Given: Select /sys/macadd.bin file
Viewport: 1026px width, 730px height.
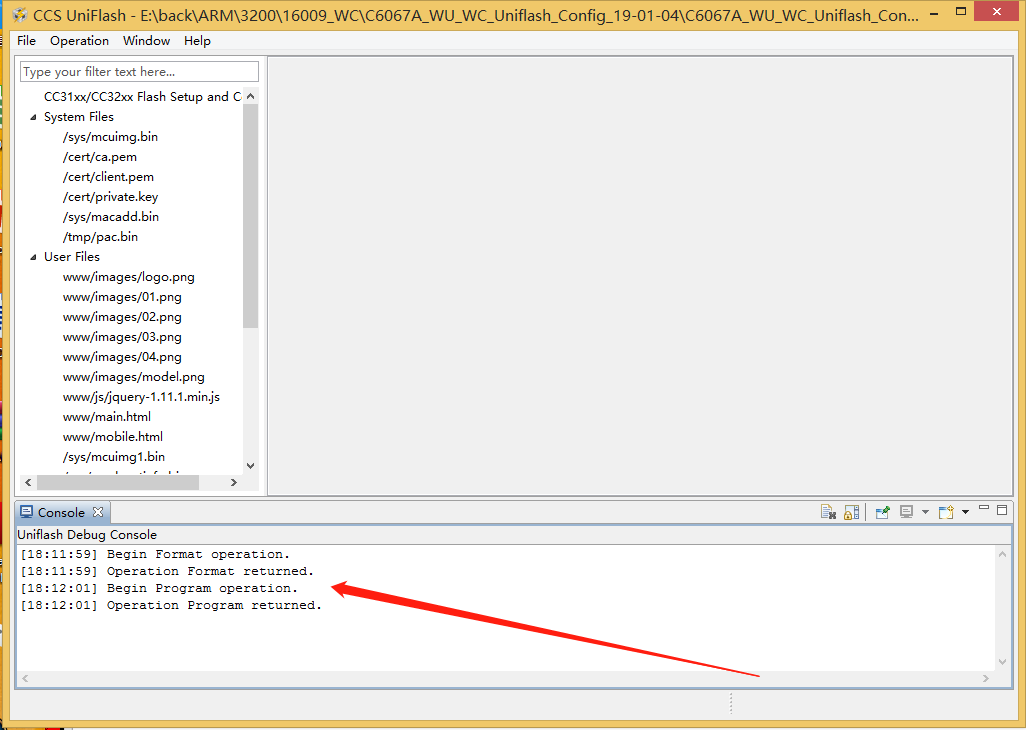Looking at the screenshot, I should (111, 217).
